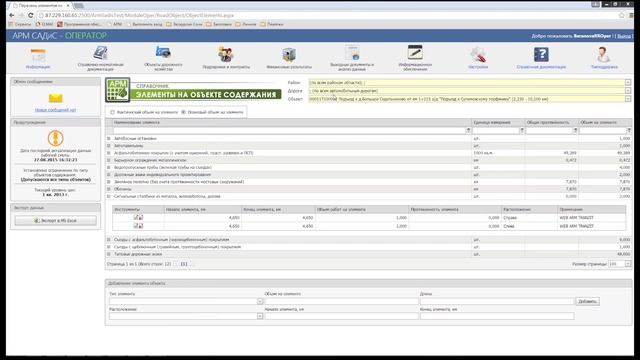
Task: Click the Добавить button
Action: (x=587, y=301)
